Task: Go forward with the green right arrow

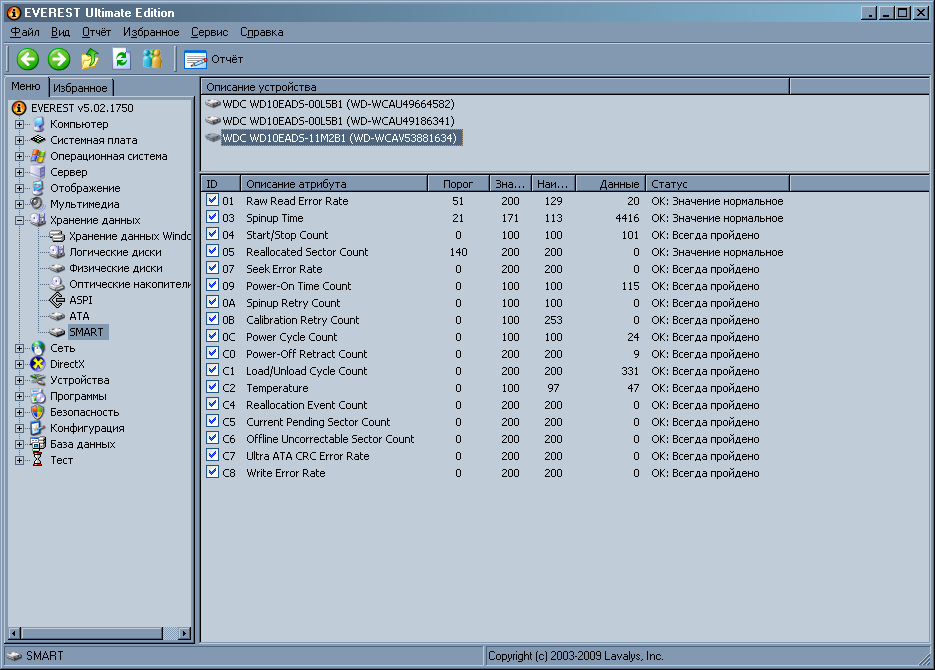Action: (59, 59)
